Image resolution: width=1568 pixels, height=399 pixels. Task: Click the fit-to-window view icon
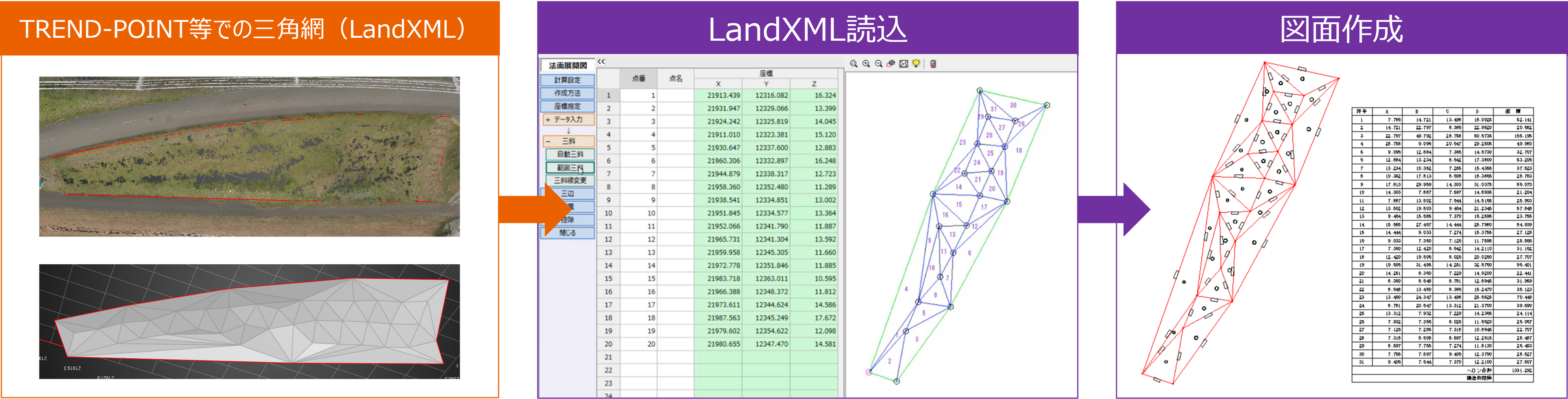click(904, 64)
